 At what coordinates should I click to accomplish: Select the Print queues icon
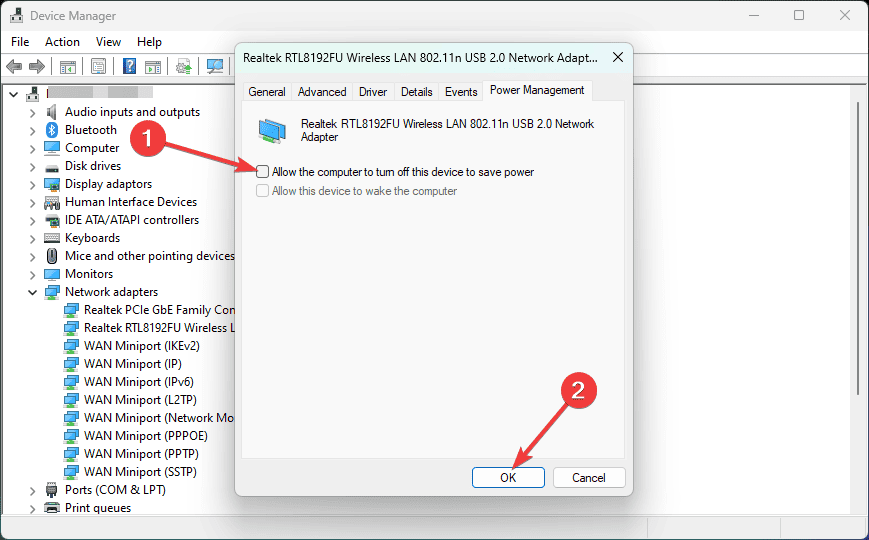[52, 508]
